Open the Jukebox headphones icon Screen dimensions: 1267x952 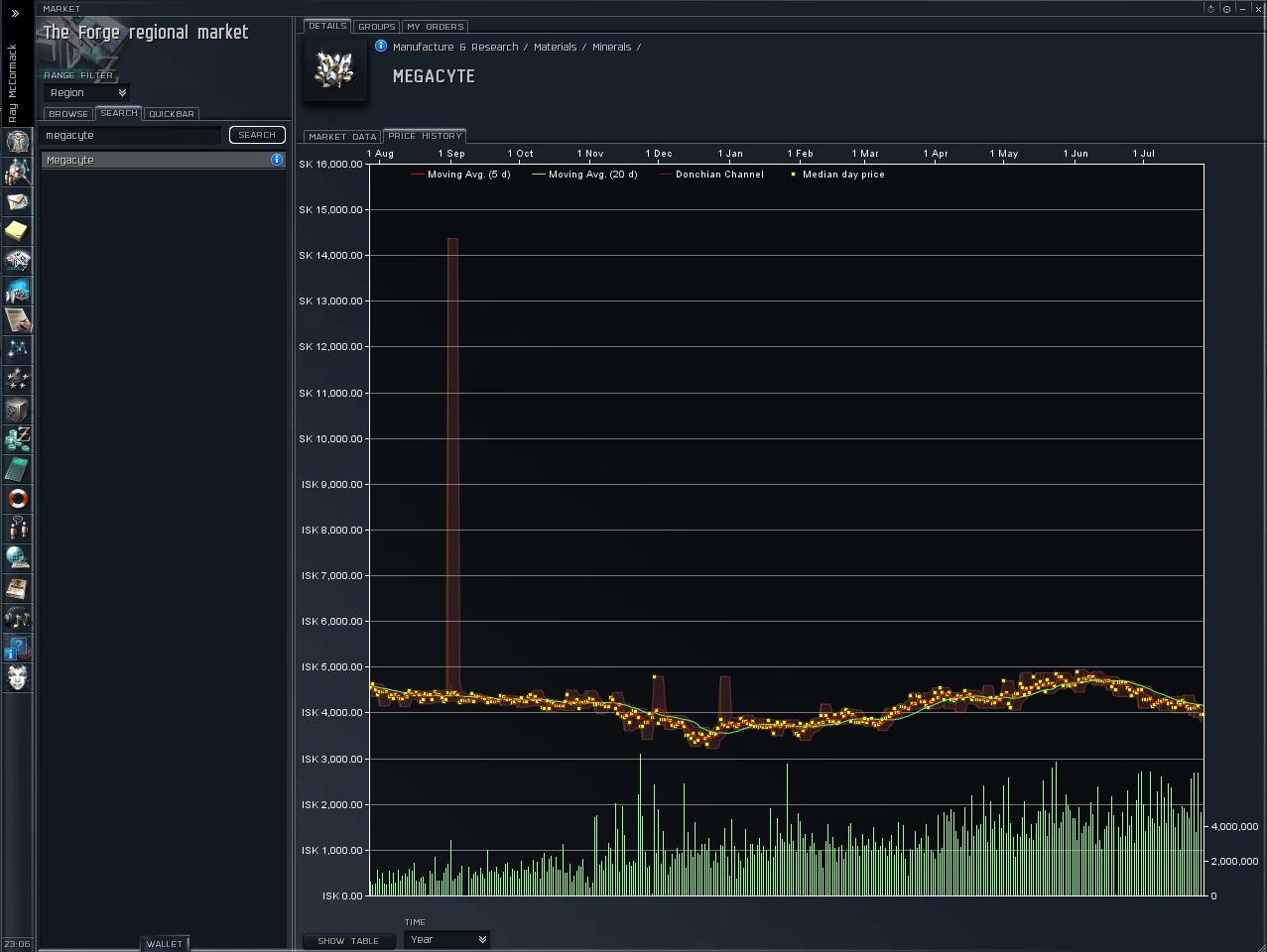[x=17, y=618]
